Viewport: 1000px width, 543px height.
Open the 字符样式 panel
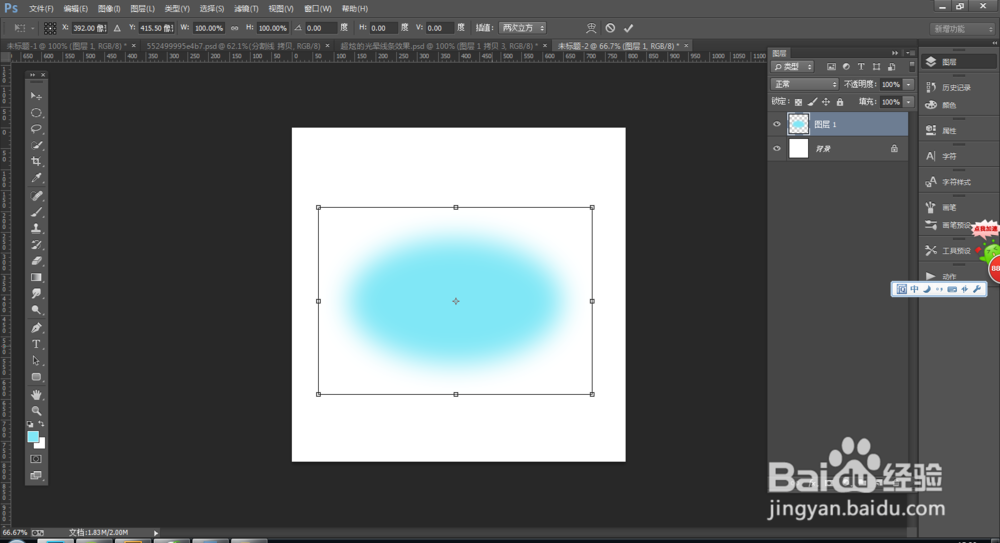(956, 182)
